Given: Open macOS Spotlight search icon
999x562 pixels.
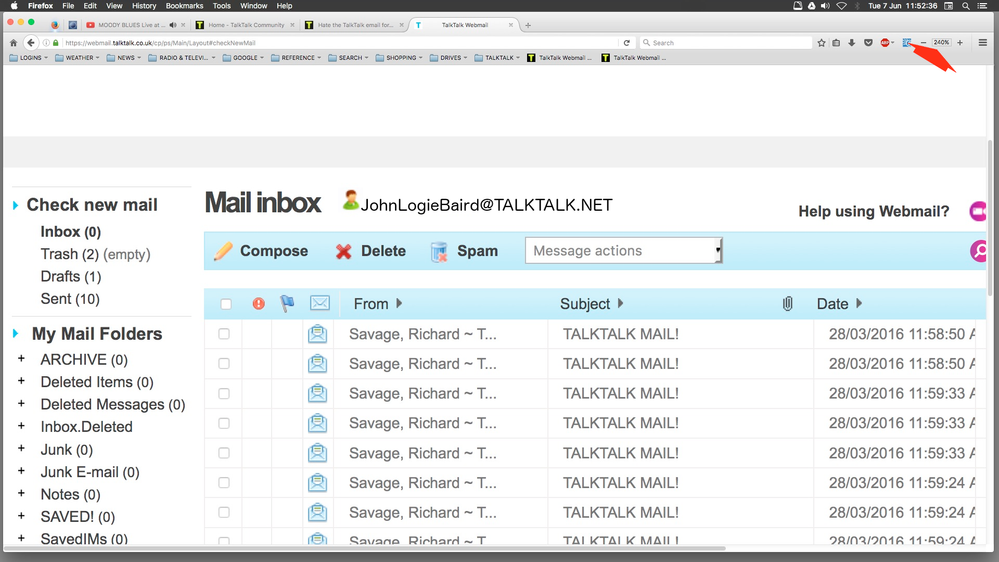Looking at the screenshot, I should pos(966,6).
